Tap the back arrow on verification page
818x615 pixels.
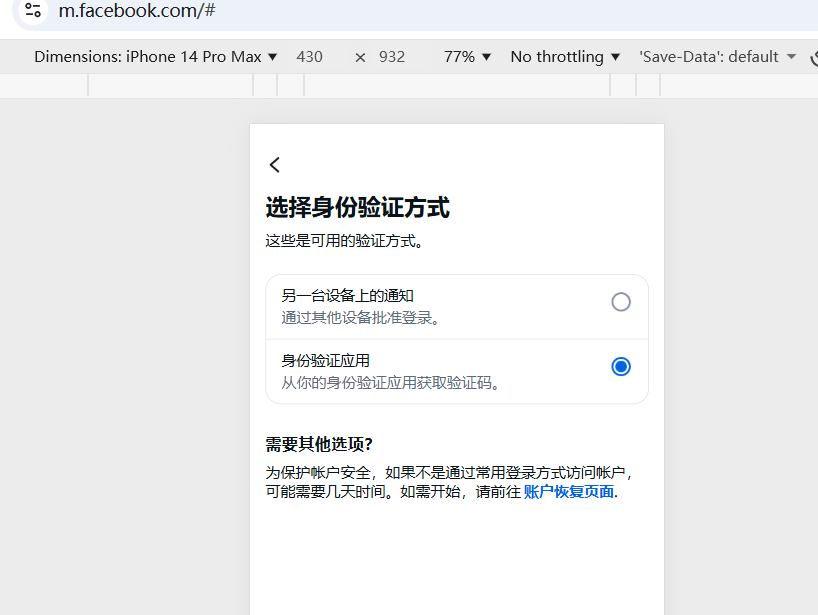(275, 165)
